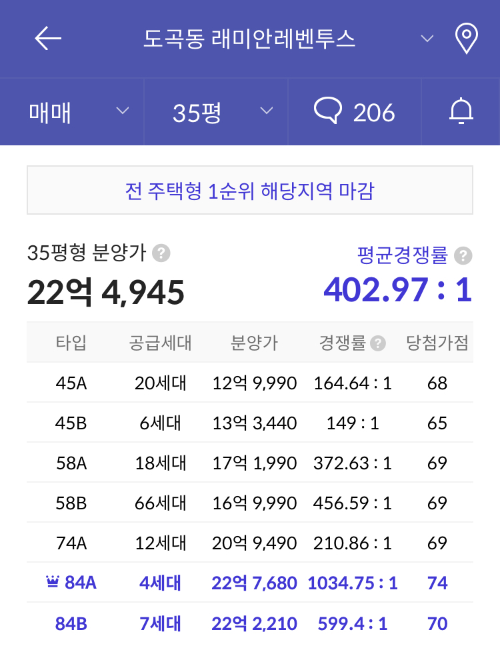Tap score 65 in the 45B row
This screenshot has height=659, width=500.
437,423
